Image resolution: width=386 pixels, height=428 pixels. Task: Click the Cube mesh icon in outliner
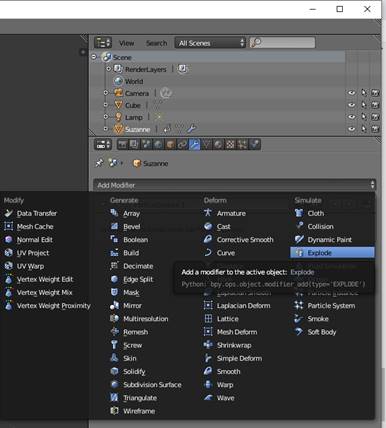click(118, 105)
